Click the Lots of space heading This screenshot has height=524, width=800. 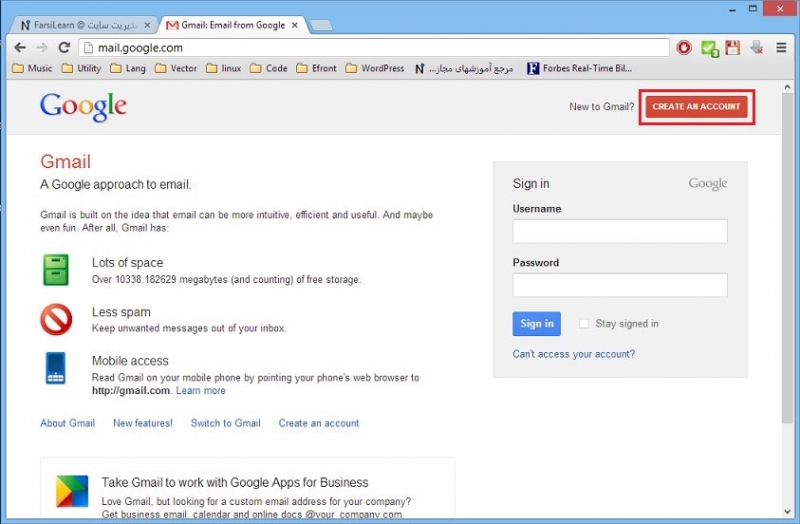128,263
